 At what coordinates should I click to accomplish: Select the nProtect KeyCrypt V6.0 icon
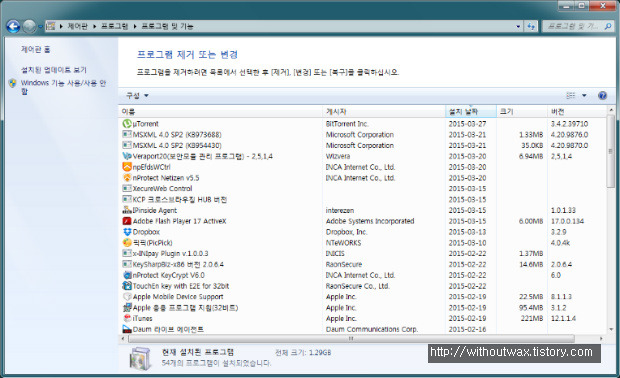point(127,275)
